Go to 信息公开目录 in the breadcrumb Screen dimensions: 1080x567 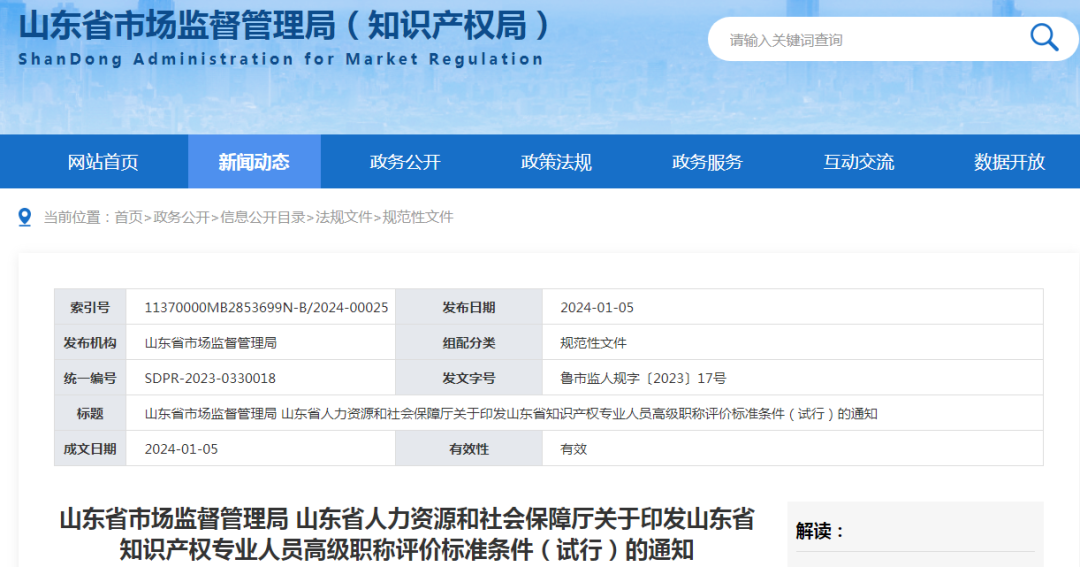pyautogui.click(x=262, y=217)
